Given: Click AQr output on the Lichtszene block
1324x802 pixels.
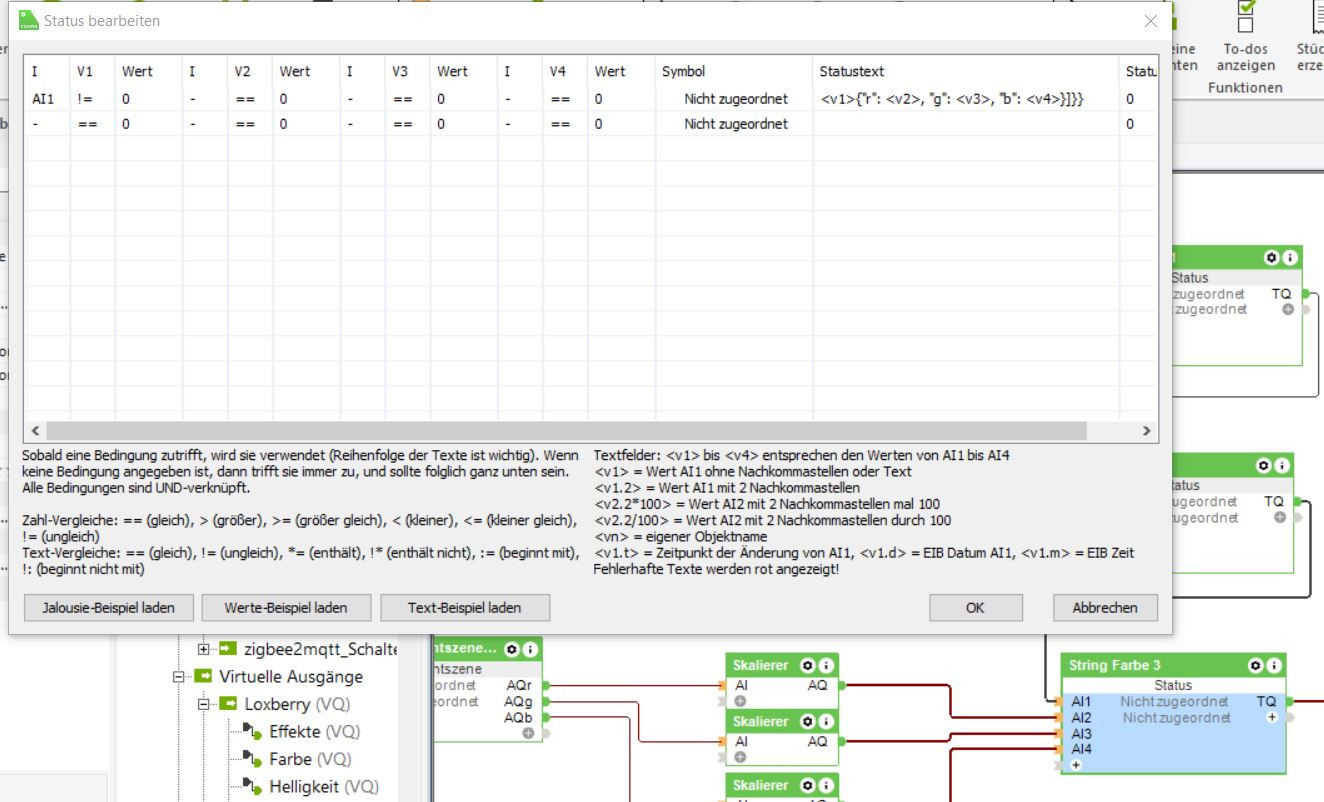Looking at the screenshot, I should coord(519,686).
